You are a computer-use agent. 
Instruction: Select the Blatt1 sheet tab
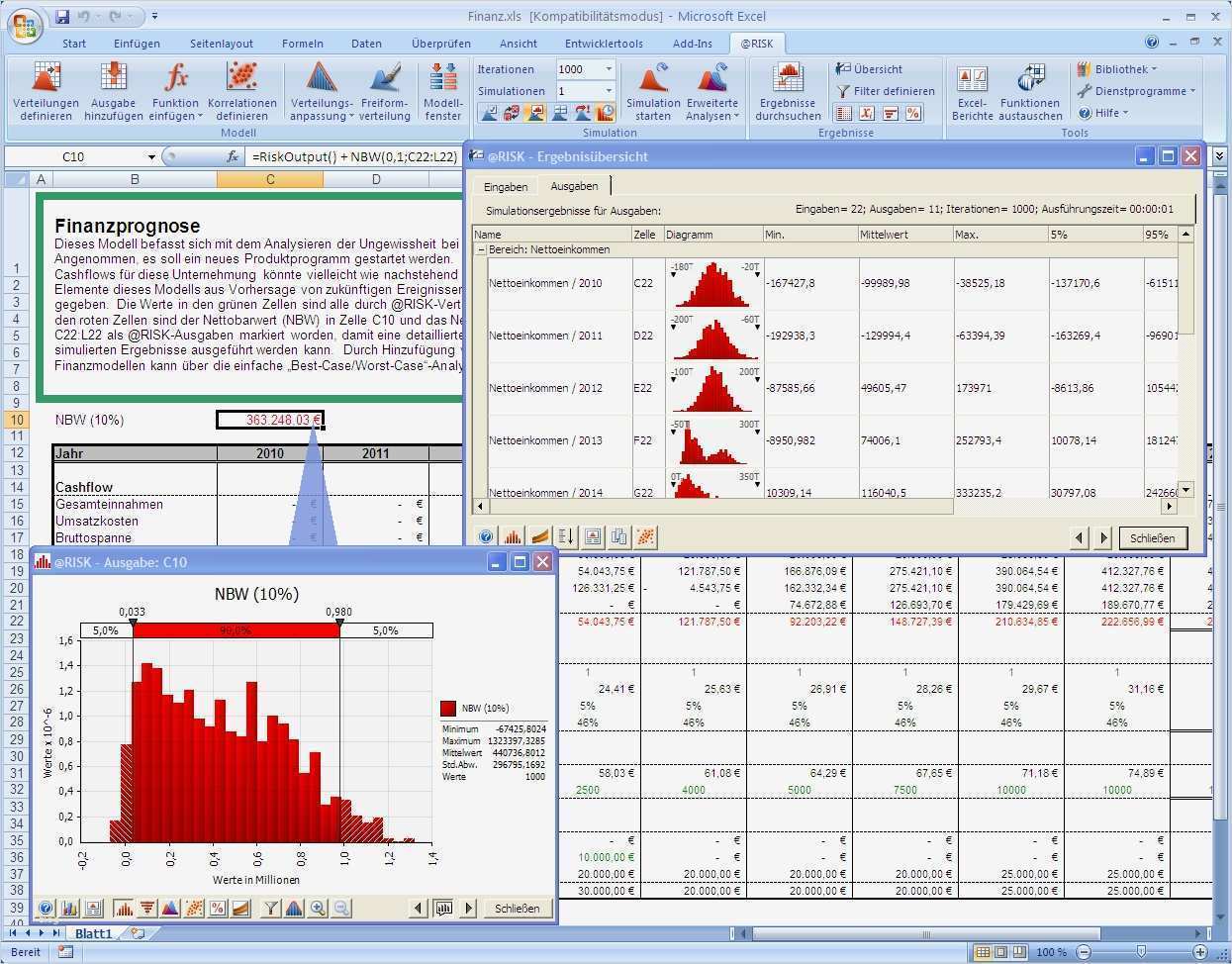(x=92, y=932)
